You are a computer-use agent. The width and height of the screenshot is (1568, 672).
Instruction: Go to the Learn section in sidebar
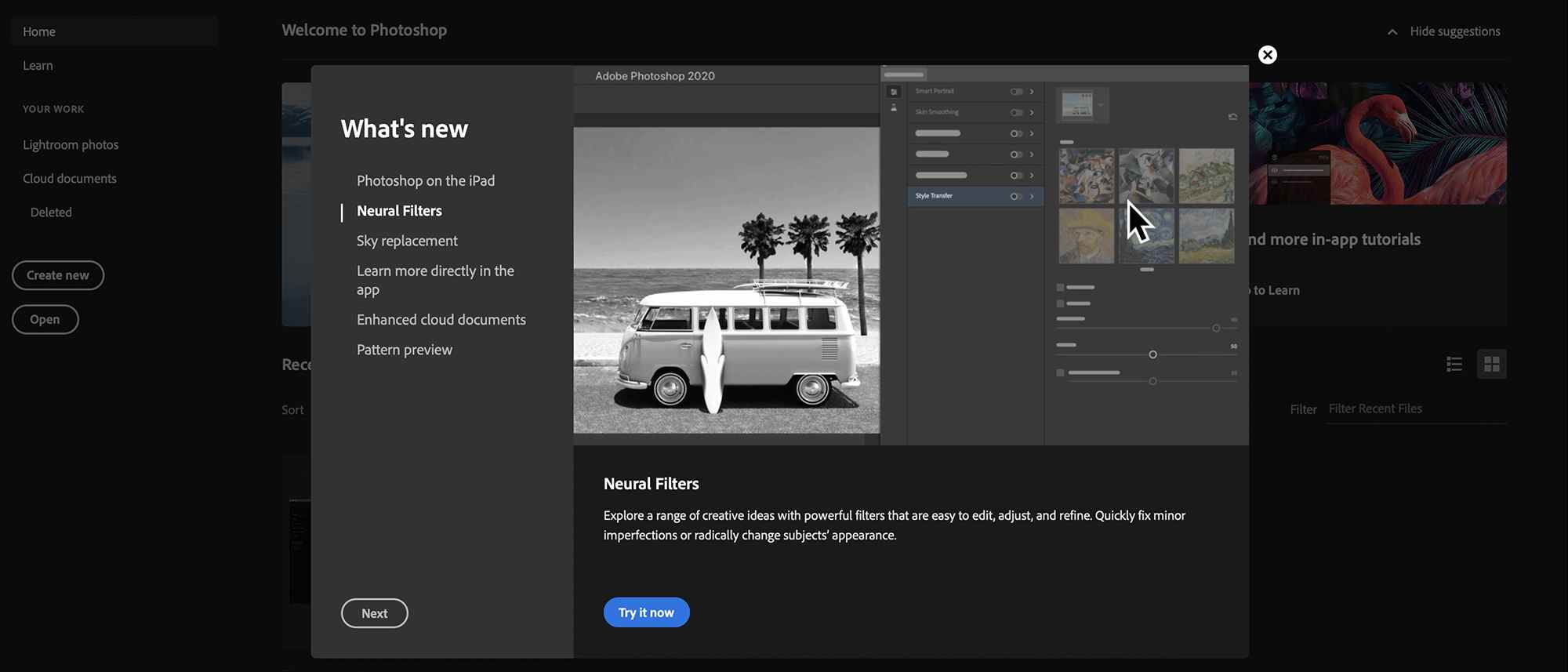coord(38,66)
